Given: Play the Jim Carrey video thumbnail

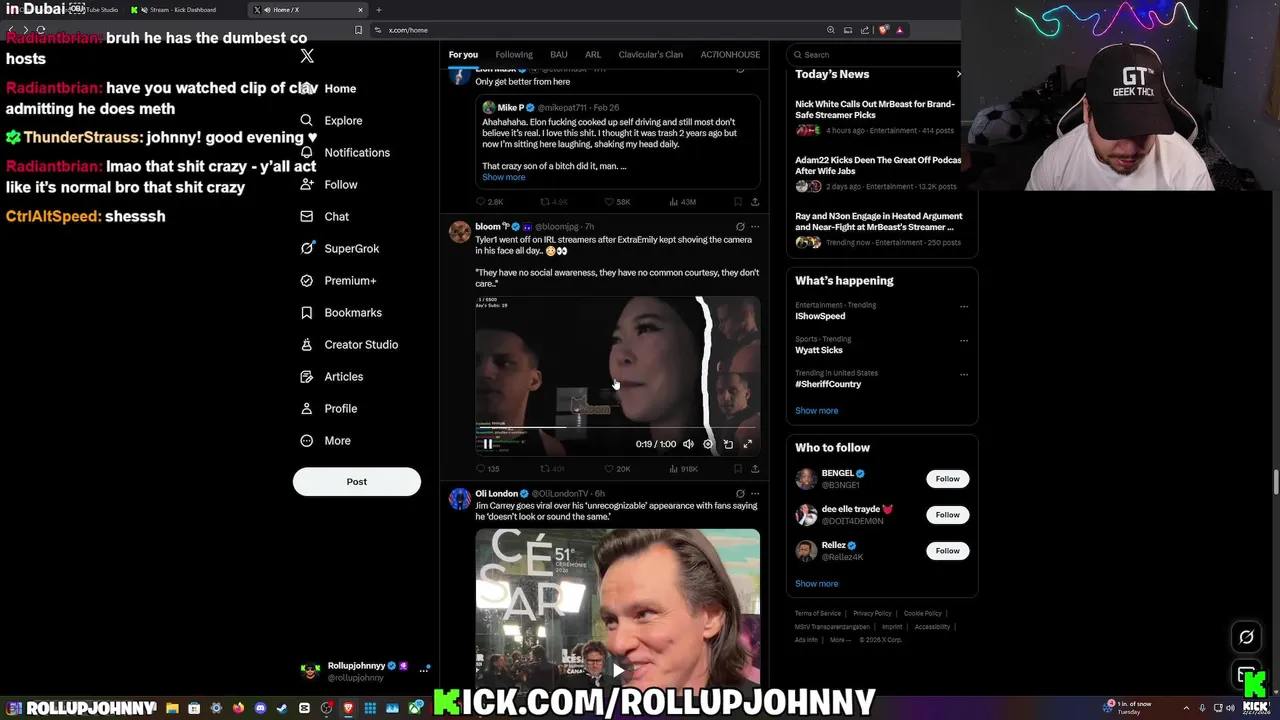Looking at the screenshot, I should [x=618, y=671].
